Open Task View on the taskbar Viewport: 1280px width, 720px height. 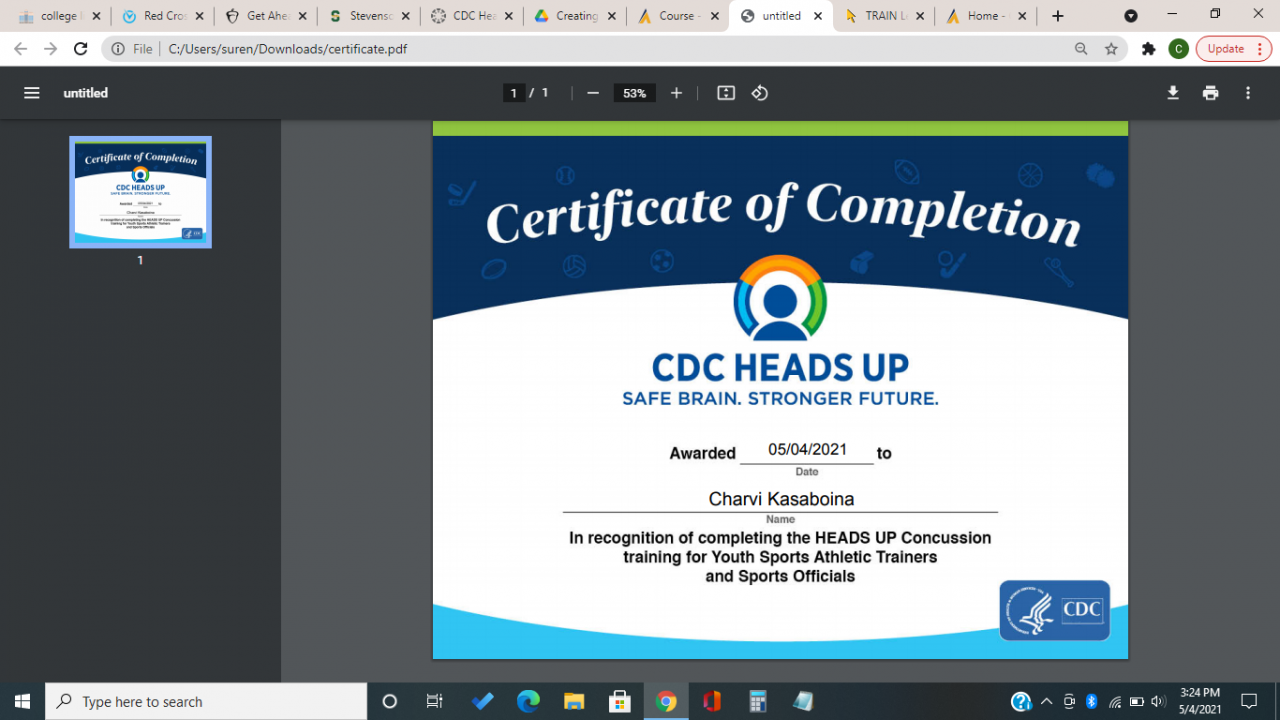[434, 701]
